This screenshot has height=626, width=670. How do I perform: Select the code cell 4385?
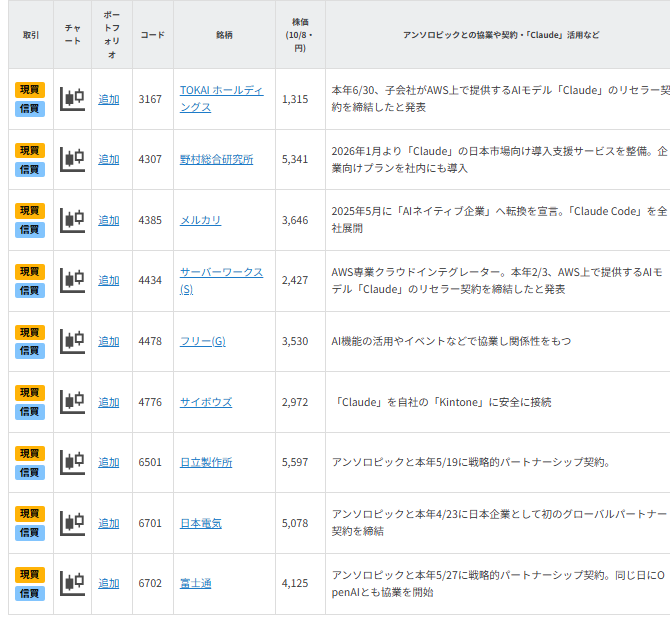tap(150, 220)
